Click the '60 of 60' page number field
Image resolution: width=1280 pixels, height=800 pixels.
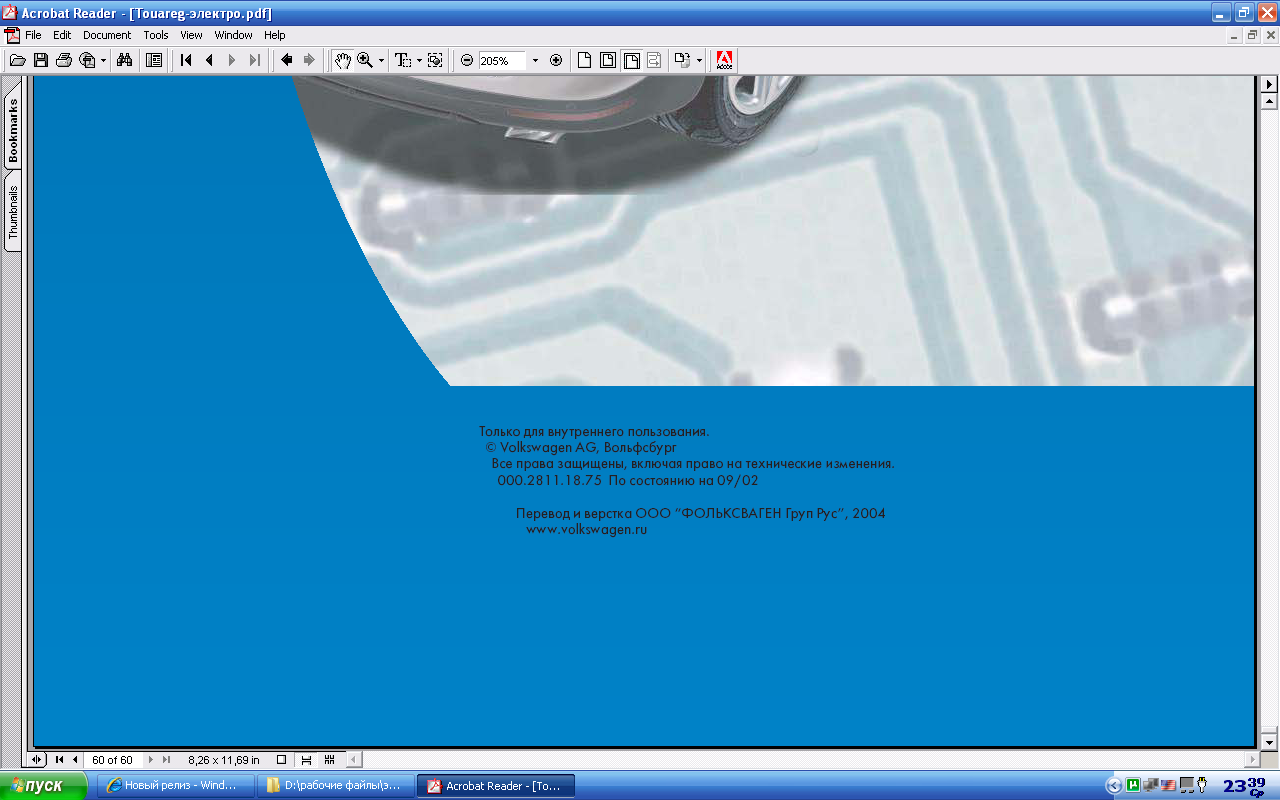coord(113,760)
